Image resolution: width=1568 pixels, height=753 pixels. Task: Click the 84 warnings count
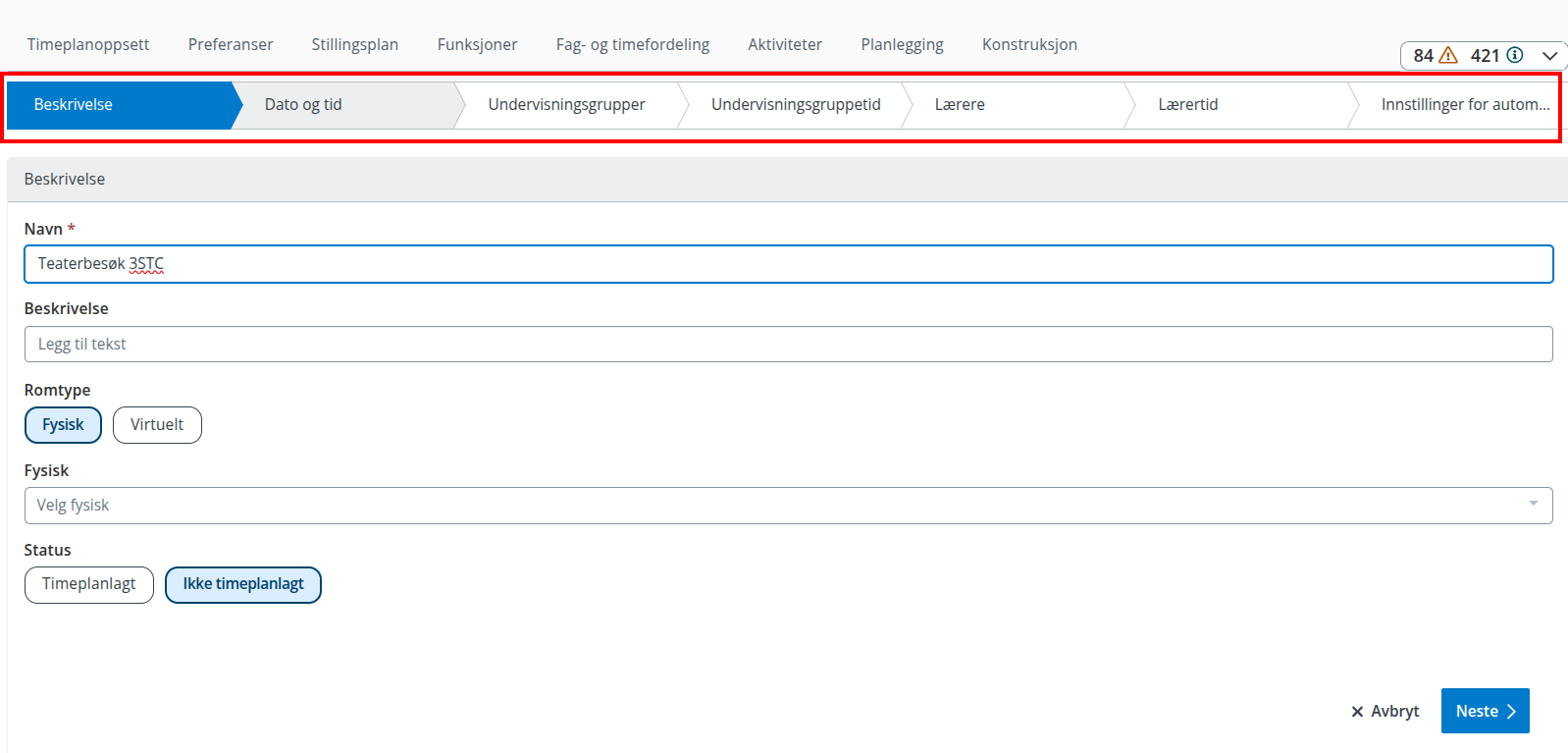pyautogui.click(x=1423, y=56)
